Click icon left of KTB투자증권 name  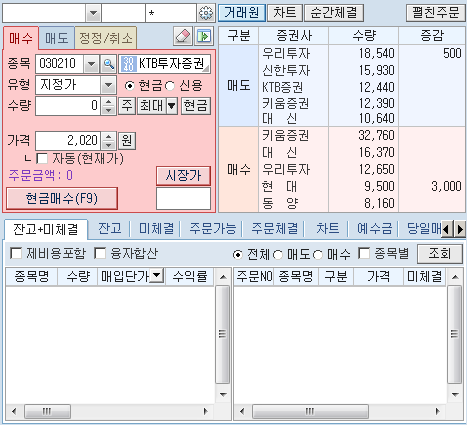click(128, 64)
